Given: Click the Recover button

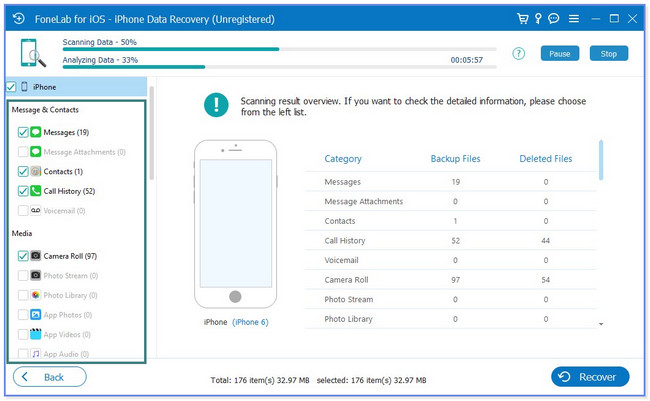Looking at the screenshot, I should point(590,377).
